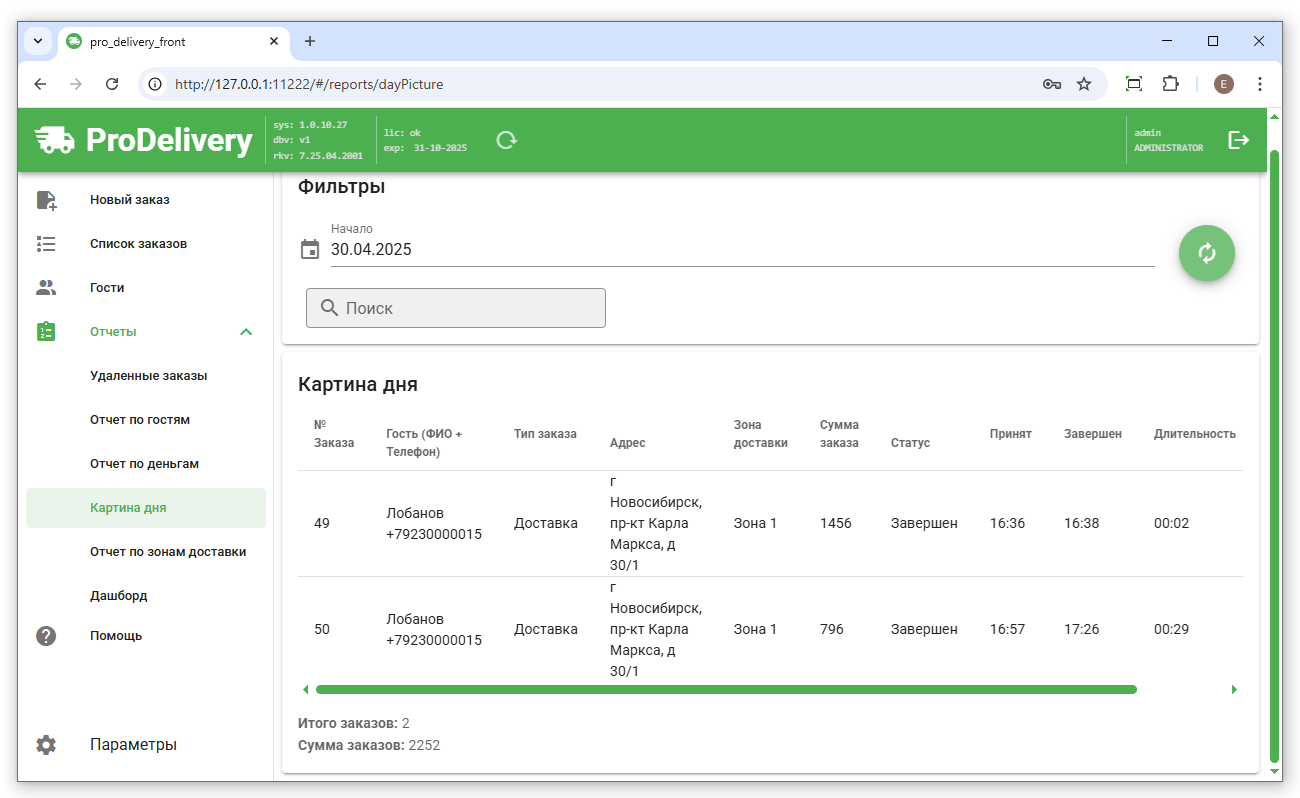Open Chrome three-dot menu
The width and height of the screenshot is (1300, 798).
click(1260, 84)
